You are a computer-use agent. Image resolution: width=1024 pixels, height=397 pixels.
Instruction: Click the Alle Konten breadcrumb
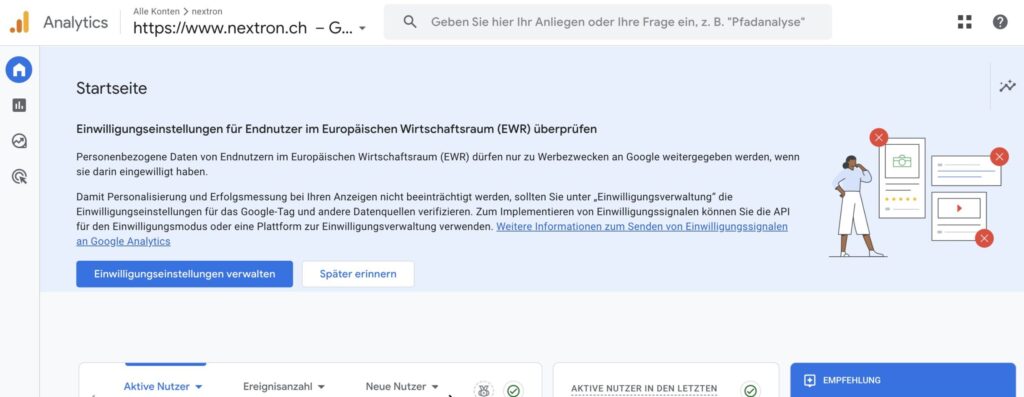pos(156,11)
